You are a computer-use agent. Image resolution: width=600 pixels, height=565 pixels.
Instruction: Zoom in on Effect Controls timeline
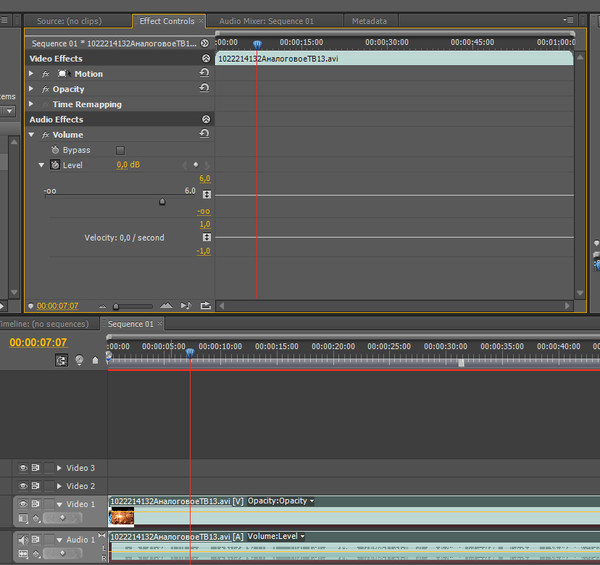coord(166,305)
